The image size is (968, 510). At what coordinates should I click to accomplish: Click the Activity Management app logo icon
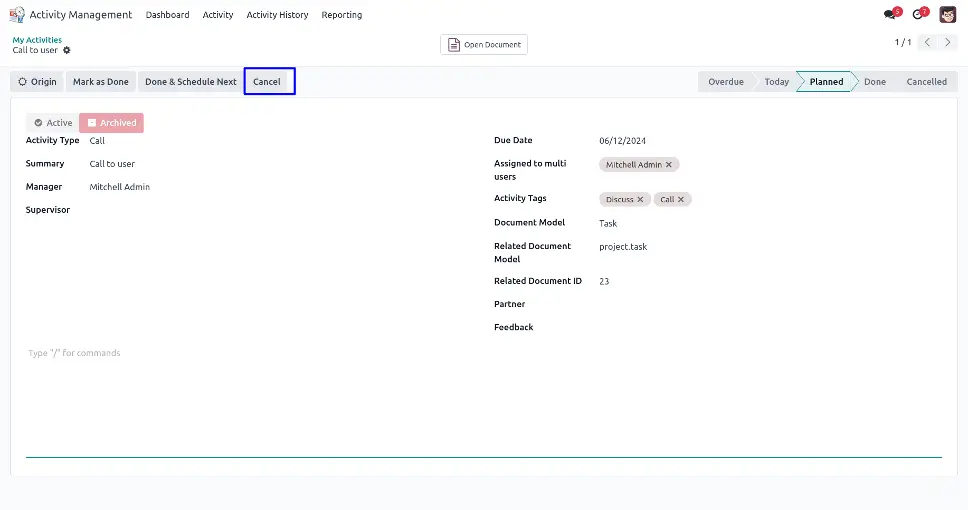pyautogui.click(x=16, y=15)
